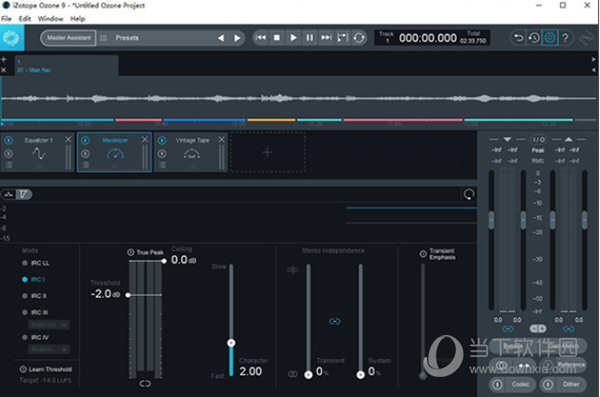Select IRC III mode
The image size is (600, 397).
[x=35, y=312]
